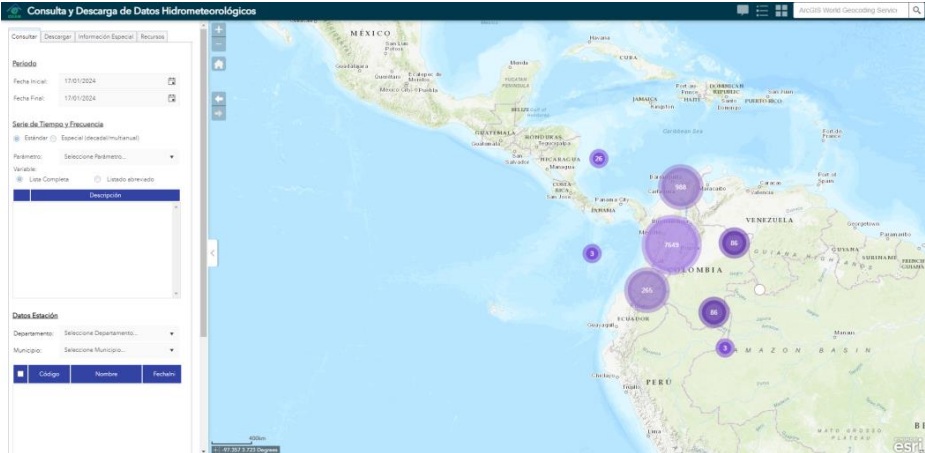Return map to the default home extent
925x453 pixels.
[218, 64]
